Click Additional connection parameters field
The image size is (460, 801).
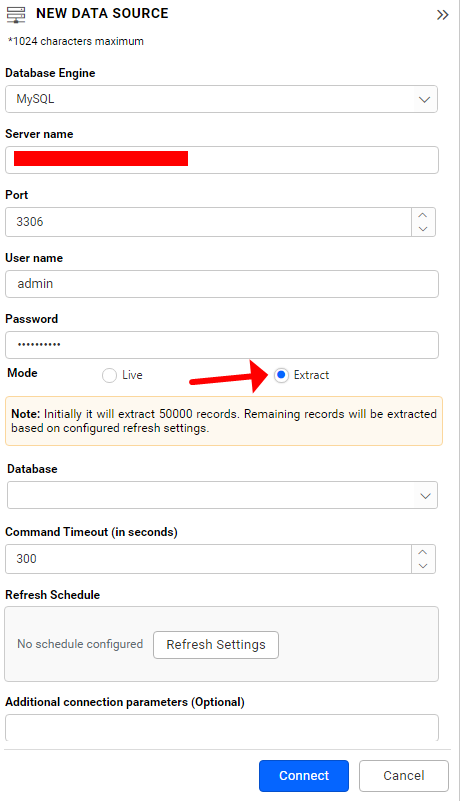pos(222,727)
